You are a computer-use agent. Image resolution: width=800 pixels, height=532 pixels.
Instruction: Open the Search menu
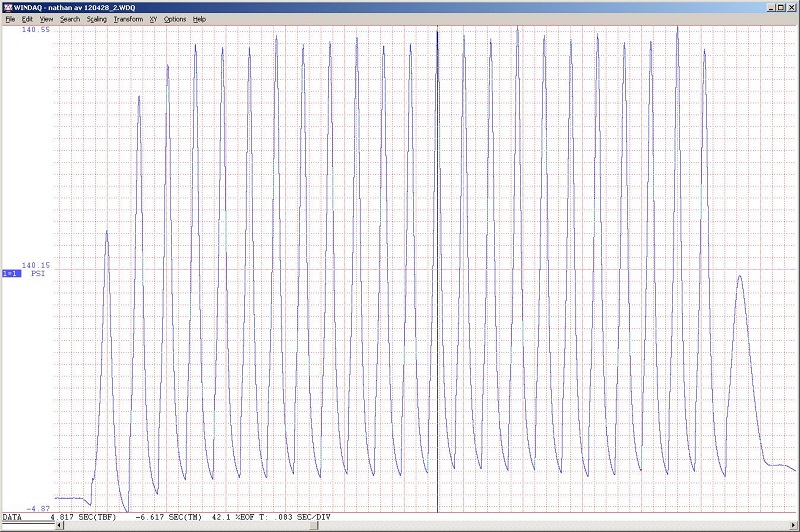pyautogui.click(x=69, y=19)
